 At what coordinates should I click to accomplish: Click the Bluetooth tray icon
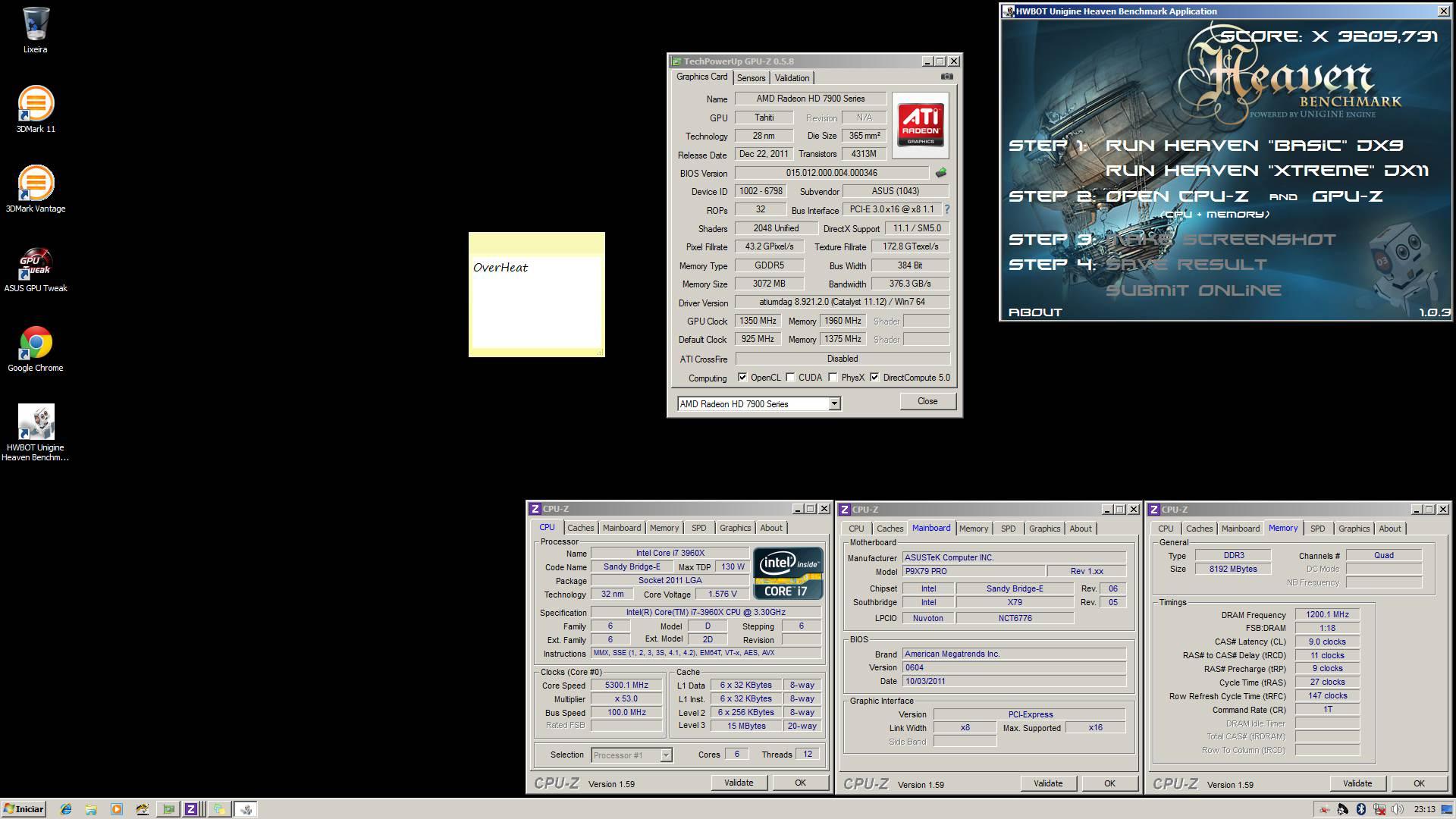[x=1360, y=809]
